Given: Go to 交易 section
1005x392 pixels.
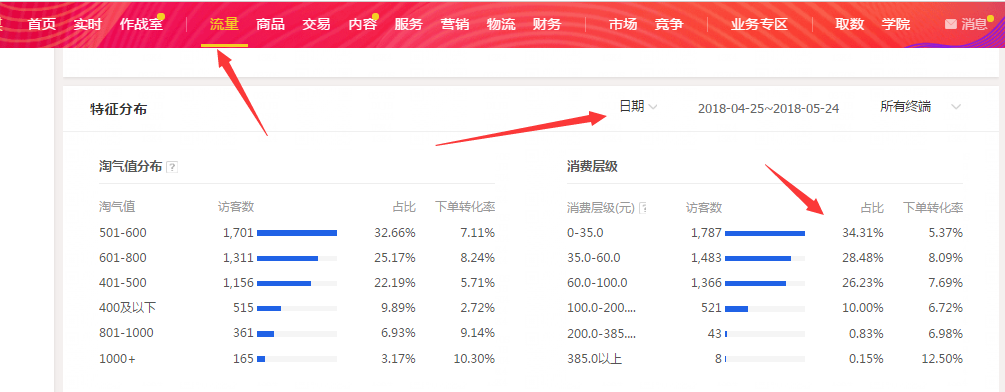Looking at the screenshot, I should pos(317,24).
